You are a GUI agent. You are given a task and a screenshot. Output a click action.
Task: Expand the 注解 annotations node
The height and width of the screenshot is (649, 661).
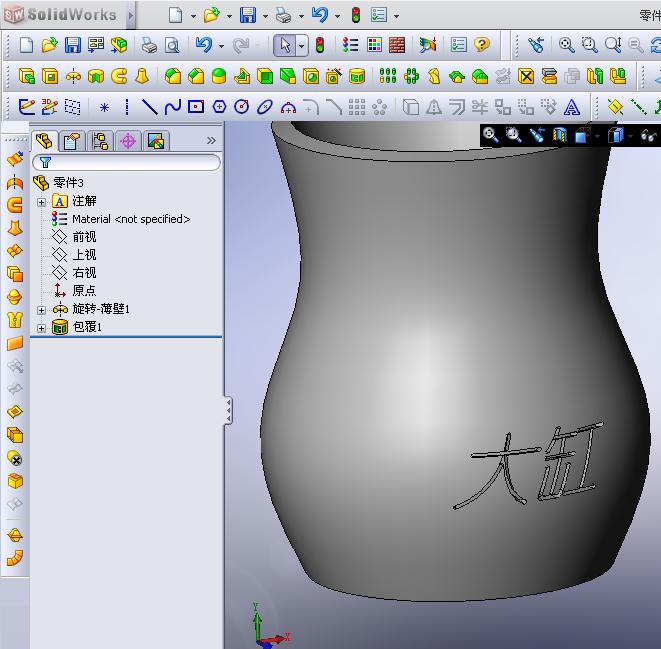point(41,202)
